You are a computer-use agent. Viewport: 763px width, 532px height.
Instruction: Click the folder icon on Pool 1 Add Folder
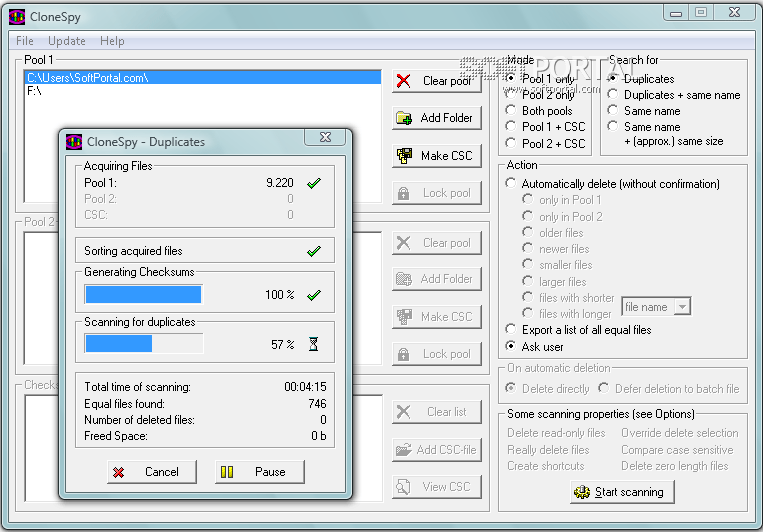tap(404, 118)
